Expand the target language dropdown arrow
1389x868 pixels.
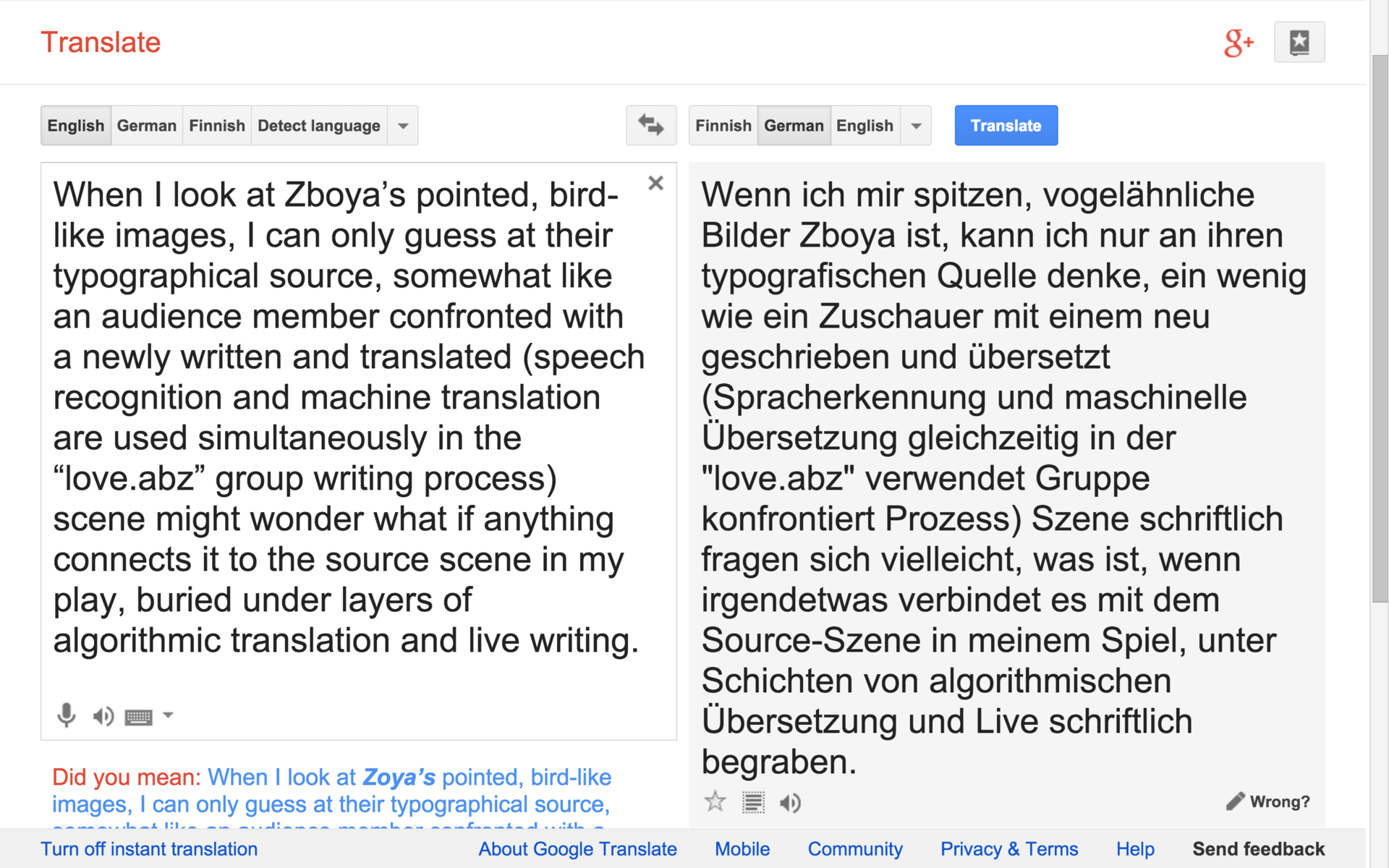coord(916,126)
